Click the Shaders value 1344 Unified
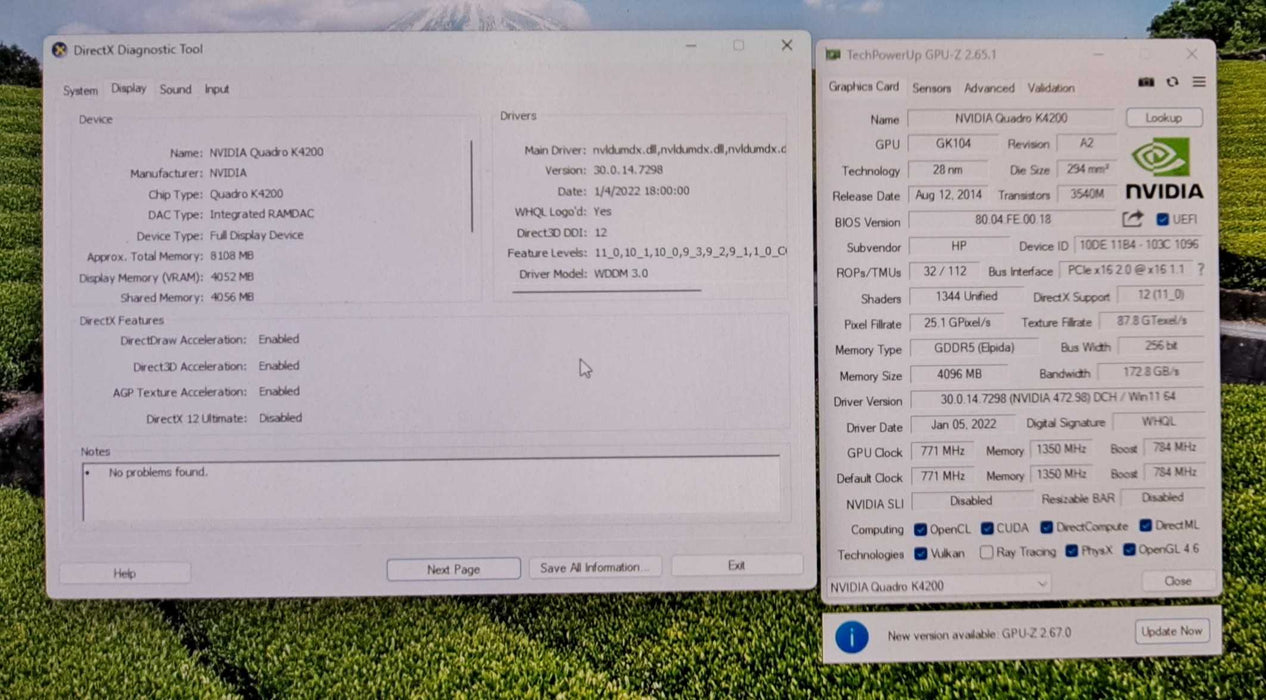1266x700 pixels. click(x=965, y=297)
